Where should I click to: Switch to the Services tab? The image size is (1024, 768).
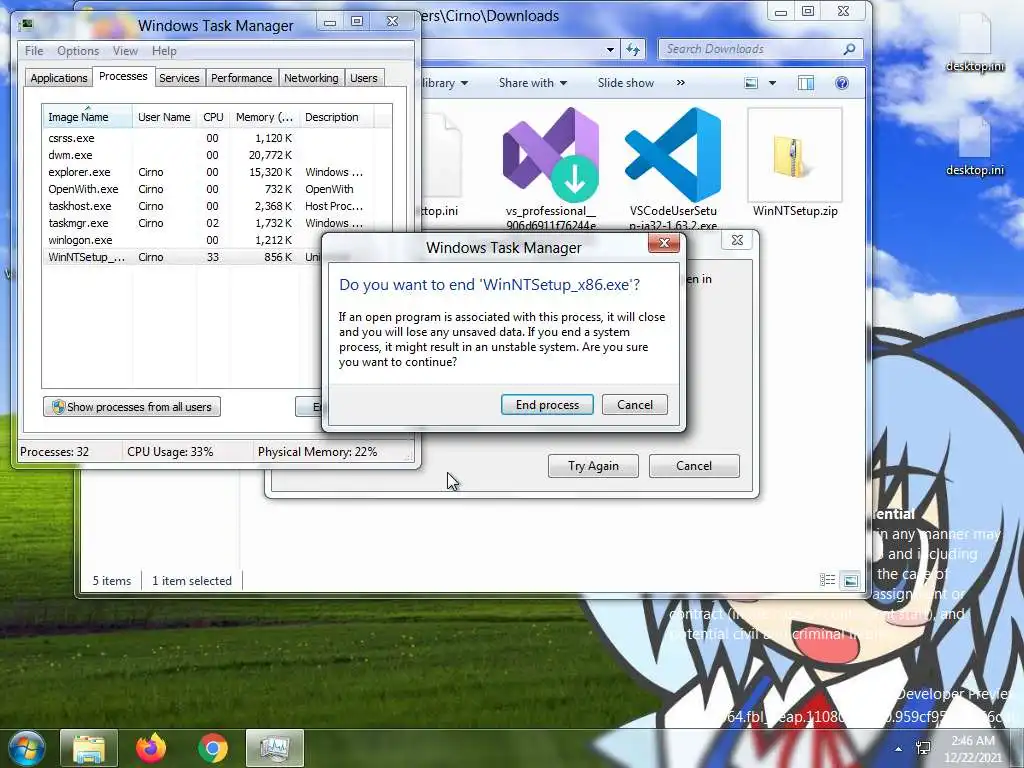[179, 78]
